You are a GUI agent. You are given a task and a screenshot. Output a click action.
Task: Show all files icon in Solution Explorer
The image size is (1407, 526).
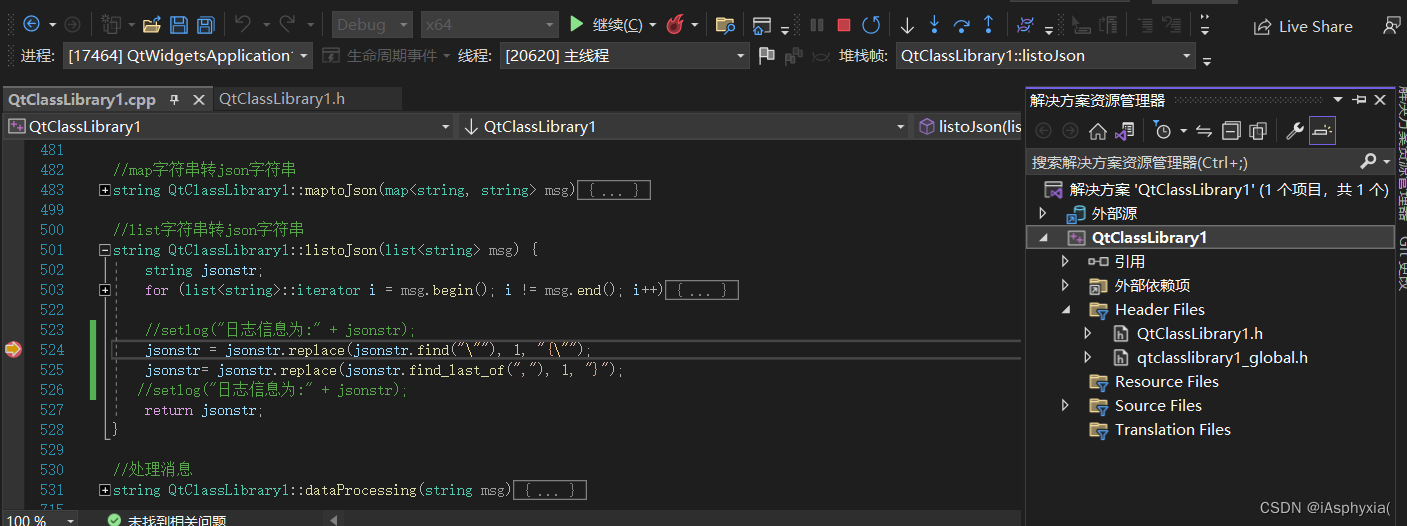1258,131
